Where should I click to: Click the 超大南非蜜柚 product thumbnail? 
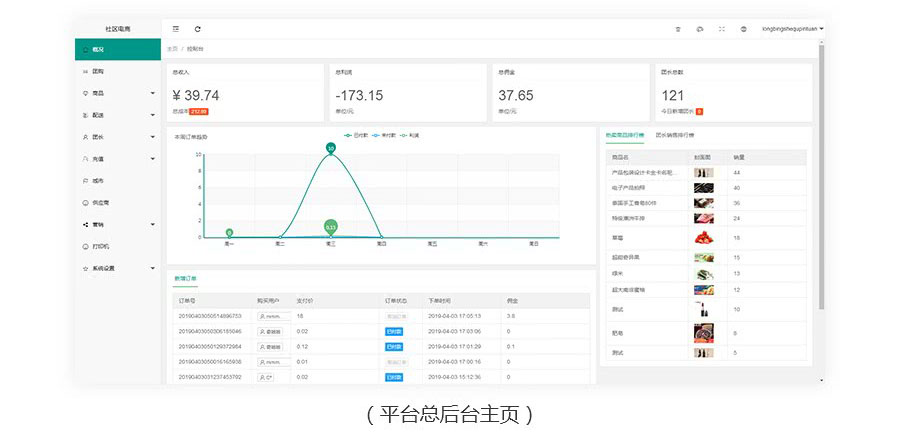tap(704, 290)
